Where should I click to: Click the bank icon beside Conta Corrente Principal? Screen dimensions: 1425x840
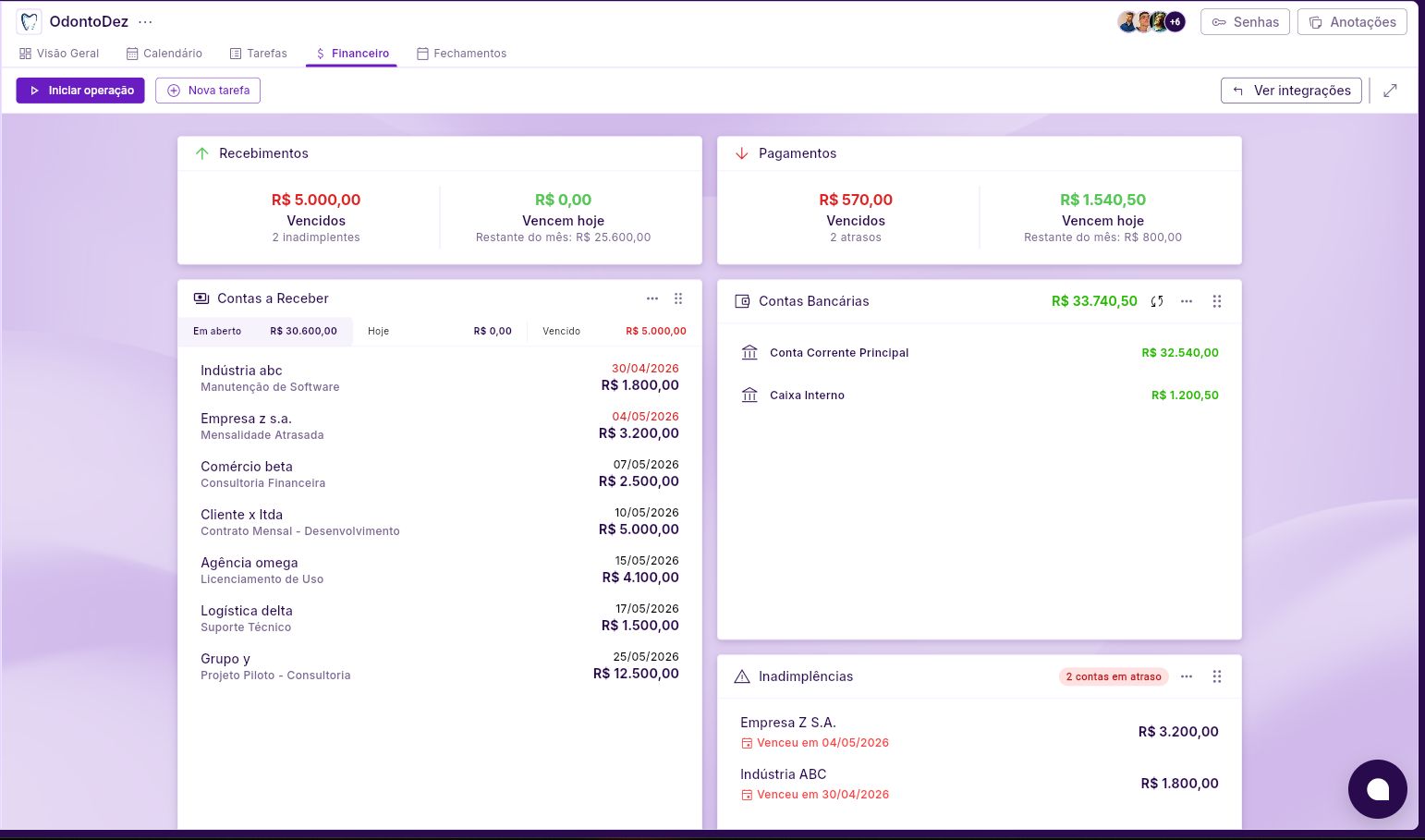click(749, 353)
